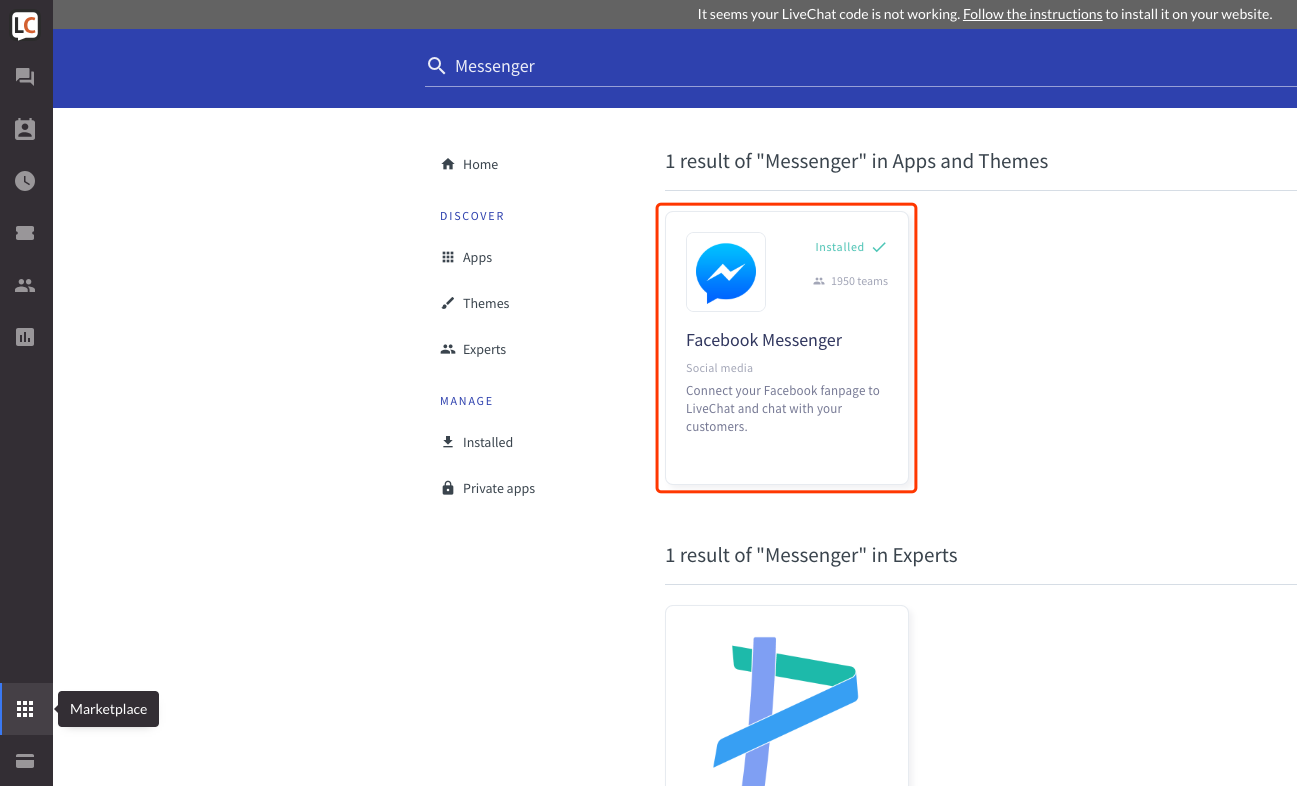
Task: Click the DISCOVER section heading
Action: [472, 216]
